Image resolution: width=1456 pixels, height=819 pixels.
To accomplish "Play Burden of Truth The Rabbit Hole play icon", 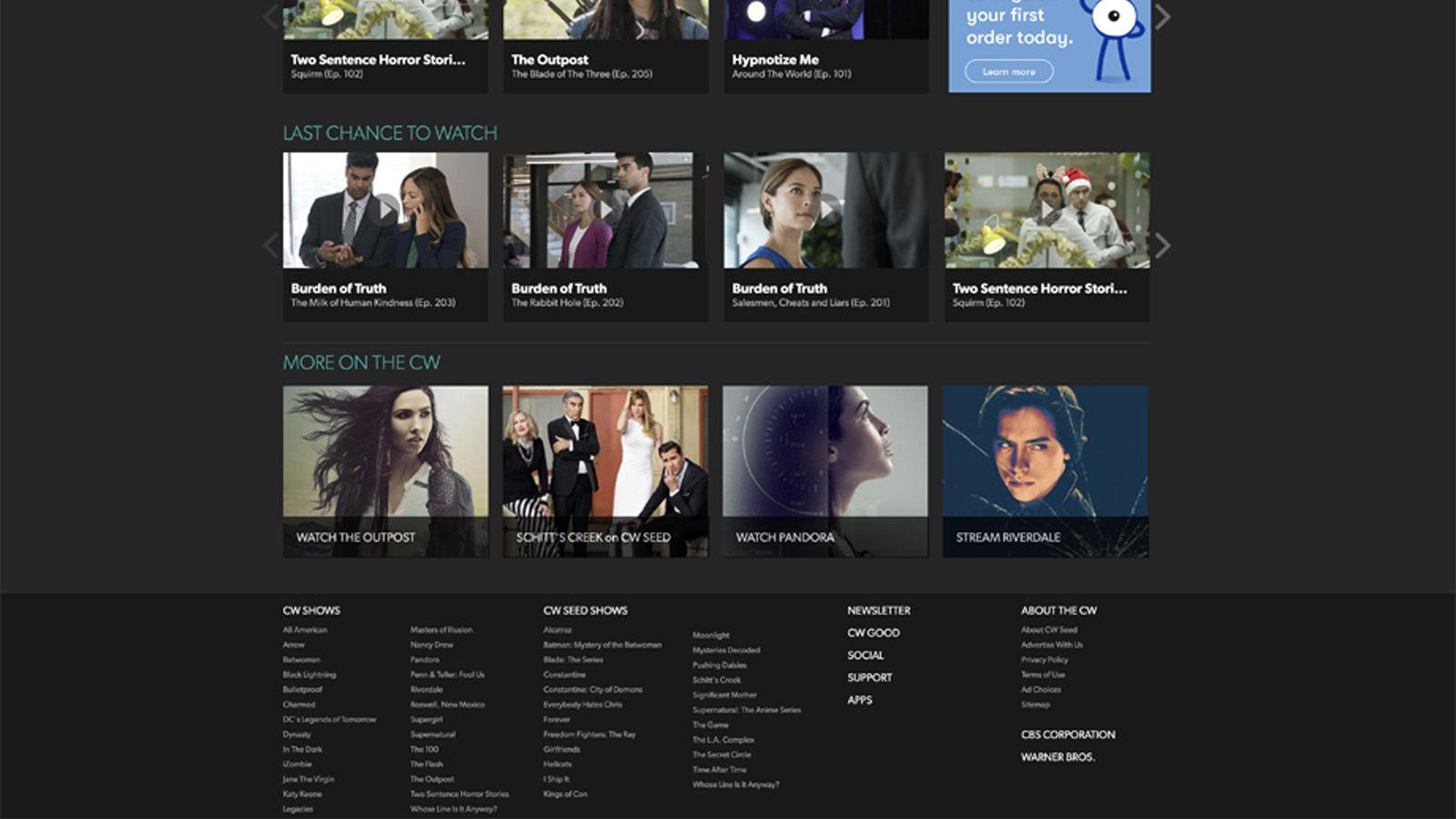I will 605,210.
